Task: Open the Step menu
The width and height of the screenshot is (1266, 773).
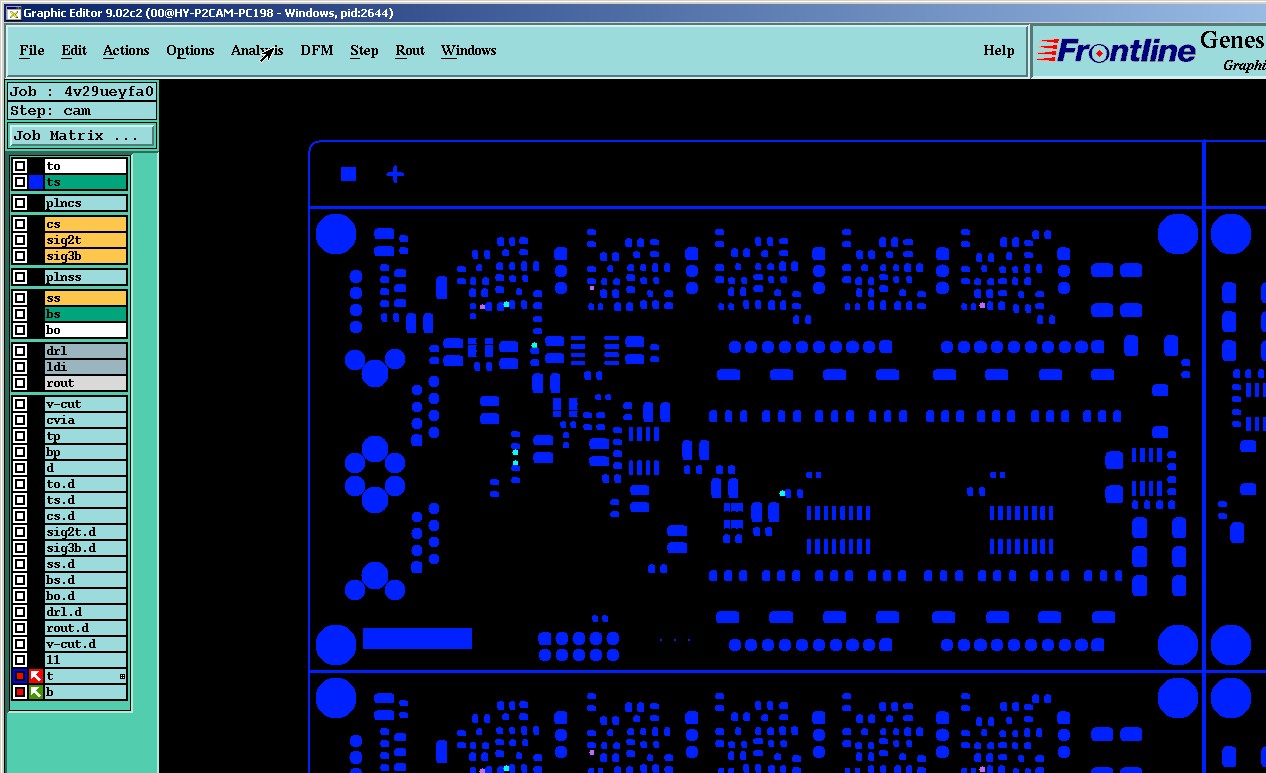Action: [x=364, y=50]
